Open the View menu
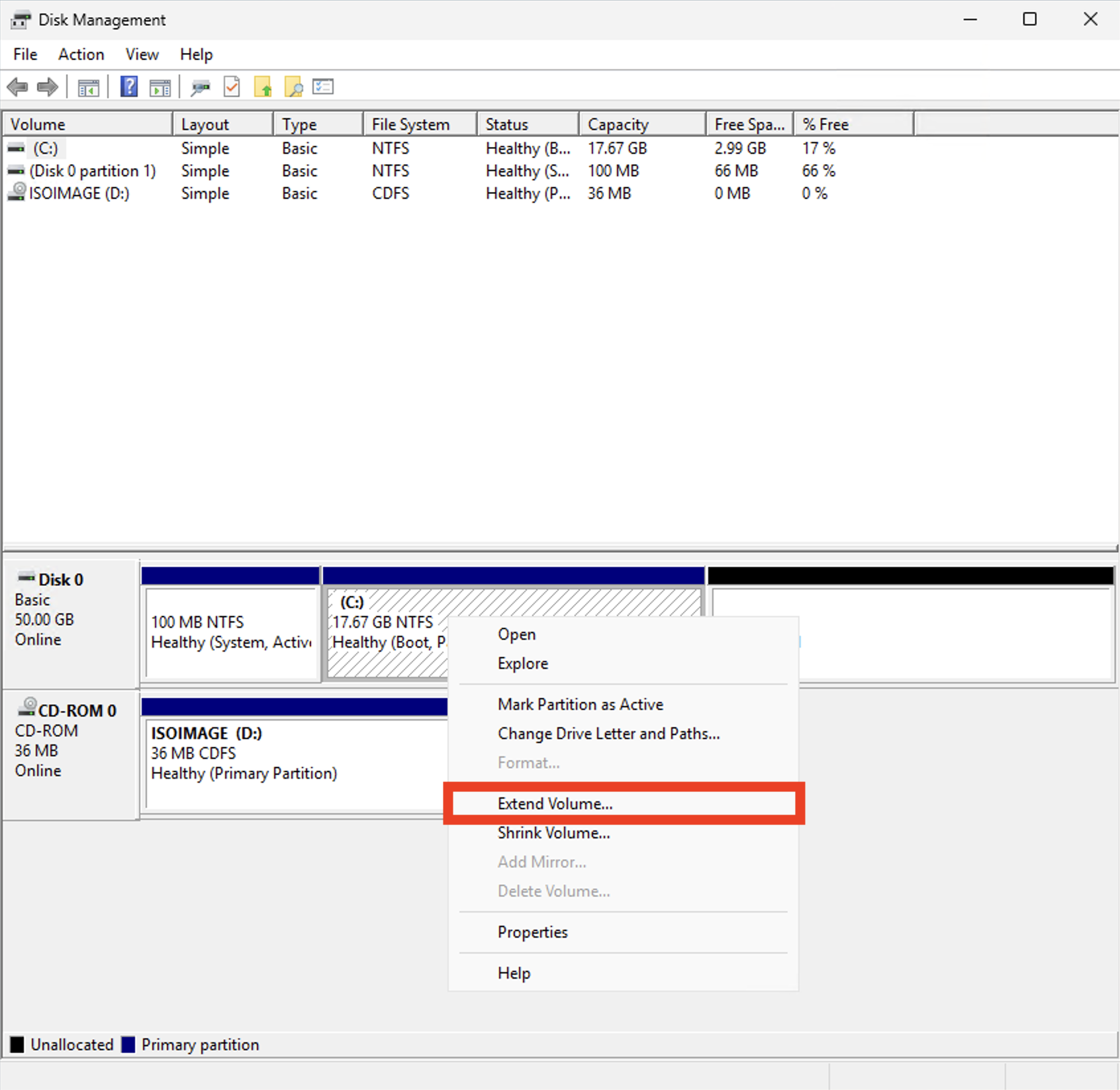This screenshot has height=1090, width=1120. (142, 54)
